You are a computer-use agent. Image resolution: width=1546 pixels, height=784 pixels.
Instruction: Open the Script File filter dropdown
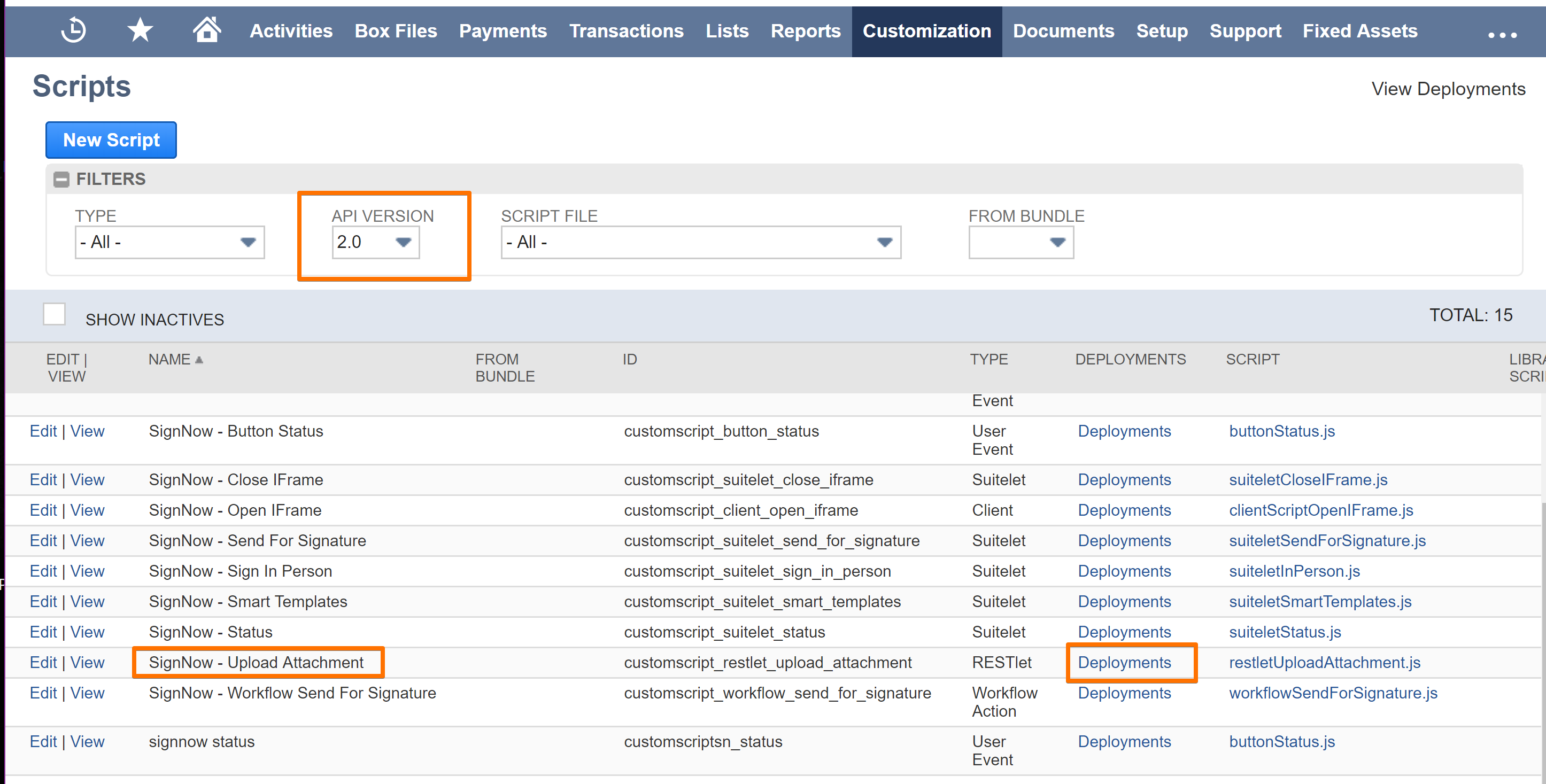(x=701, y=242)
